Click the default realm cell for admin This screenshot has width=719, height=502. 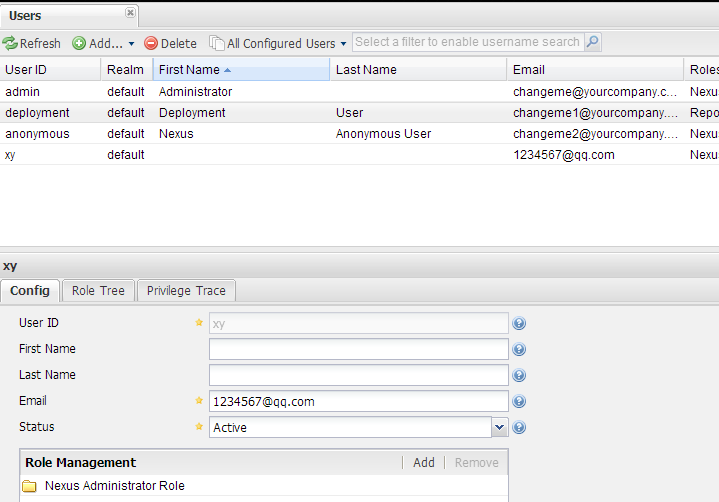coord(126,92)
